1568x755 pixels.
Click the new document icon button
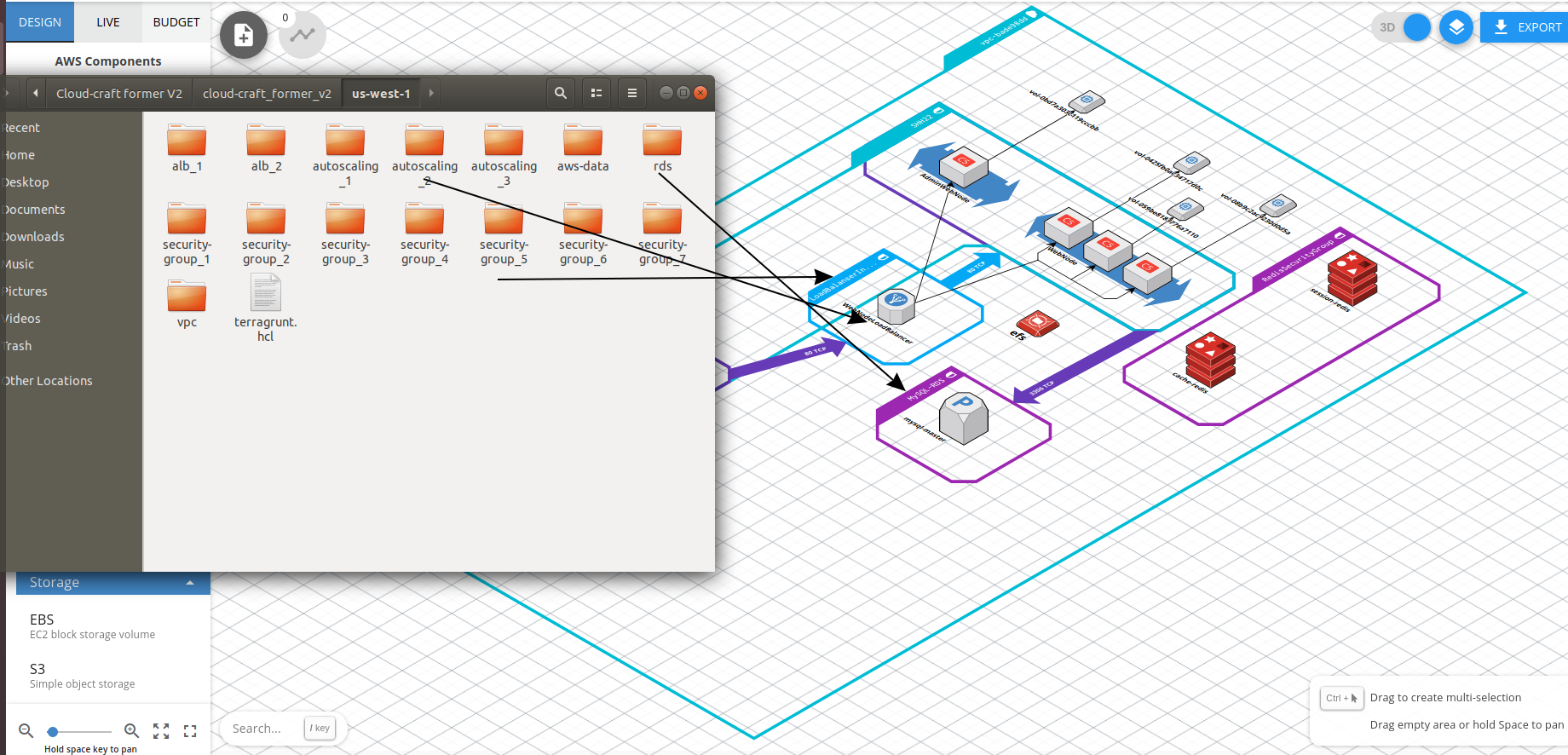point(244,35)
